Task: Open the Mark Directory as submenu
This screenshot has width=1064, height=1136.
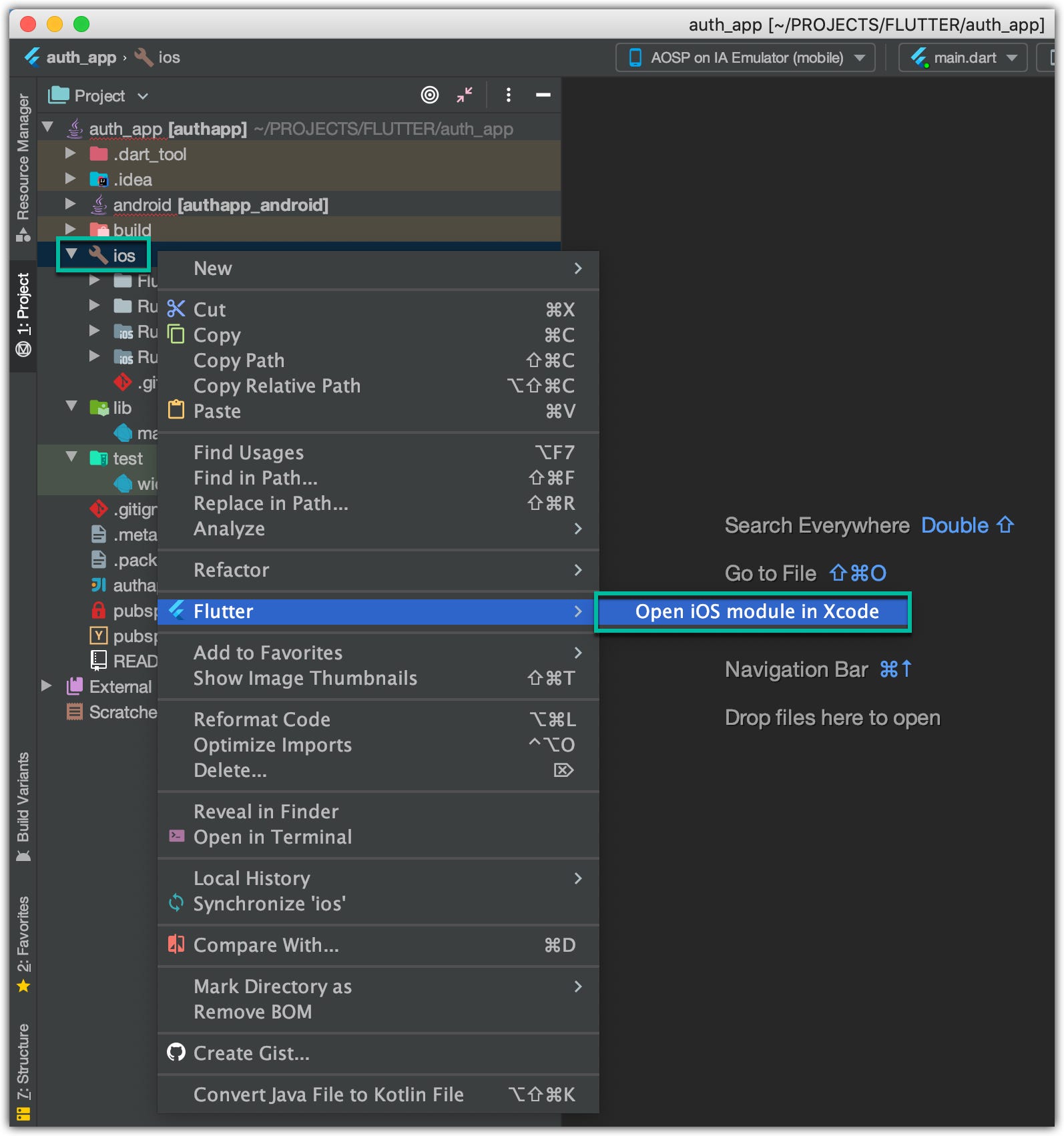Action: click(x=378, y=986)
